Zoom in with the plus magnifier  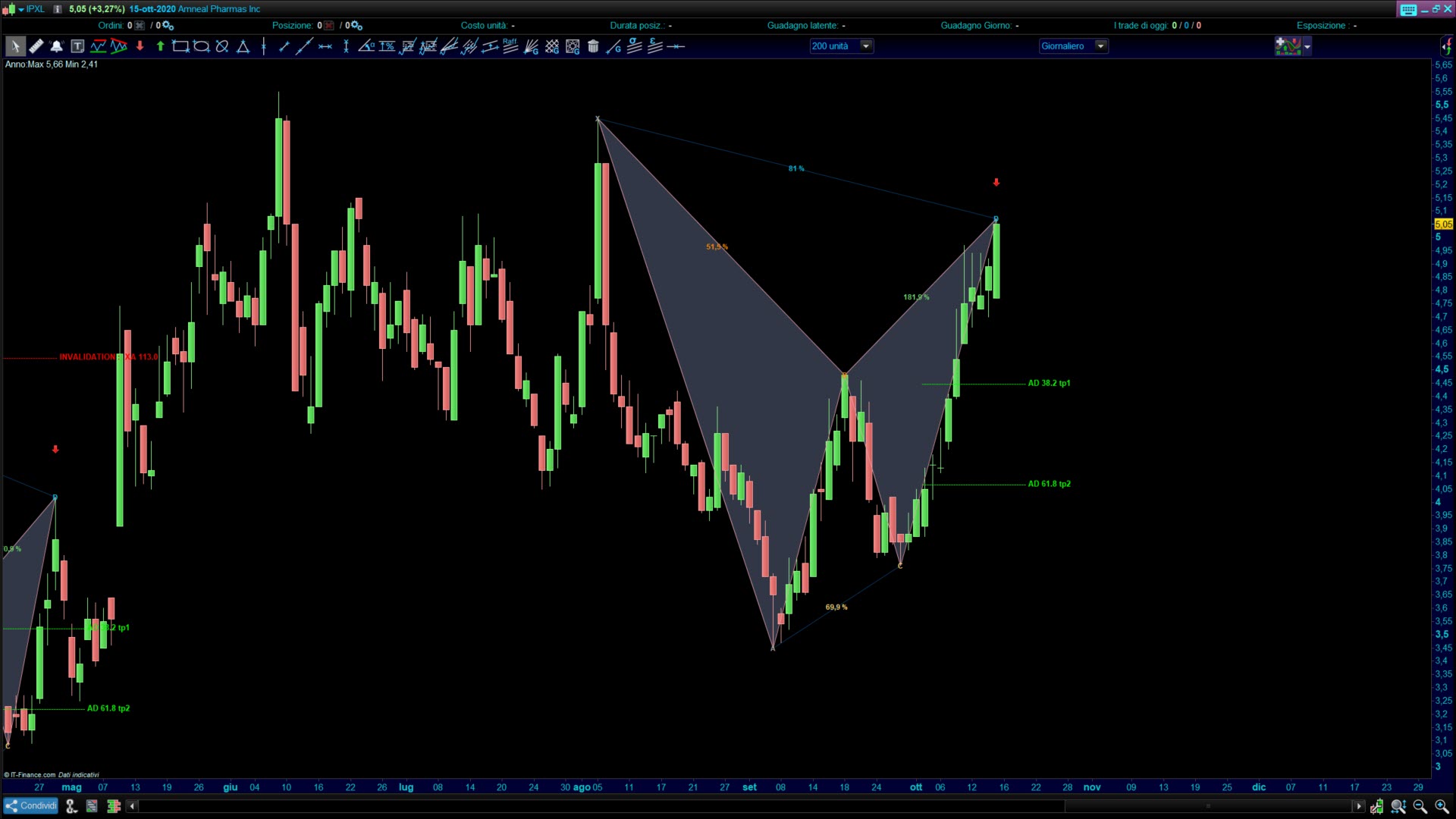coord(1442,807)
